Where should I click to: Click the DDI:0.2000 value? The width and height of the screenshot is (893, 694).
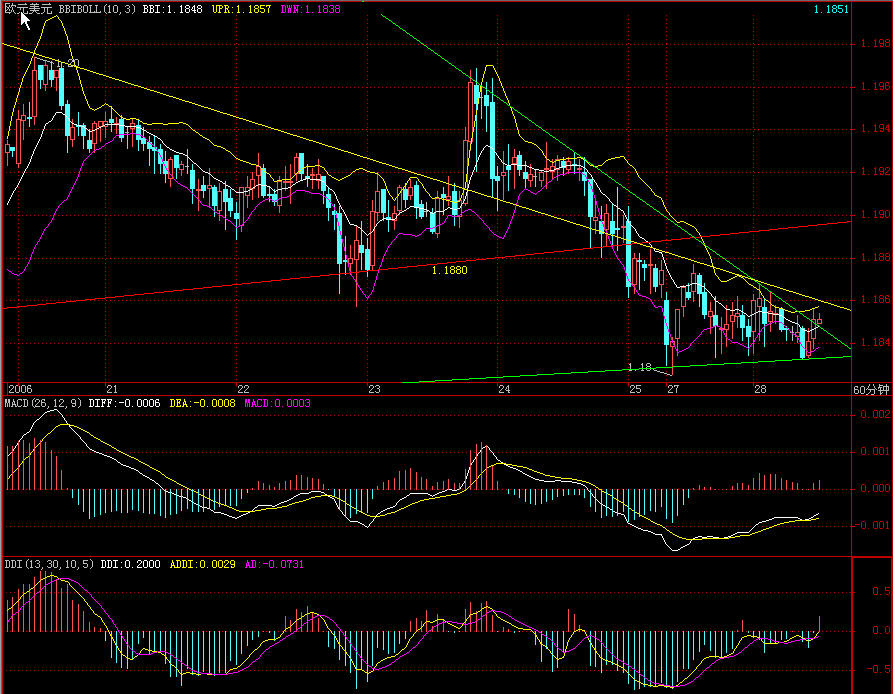point(130,565)
